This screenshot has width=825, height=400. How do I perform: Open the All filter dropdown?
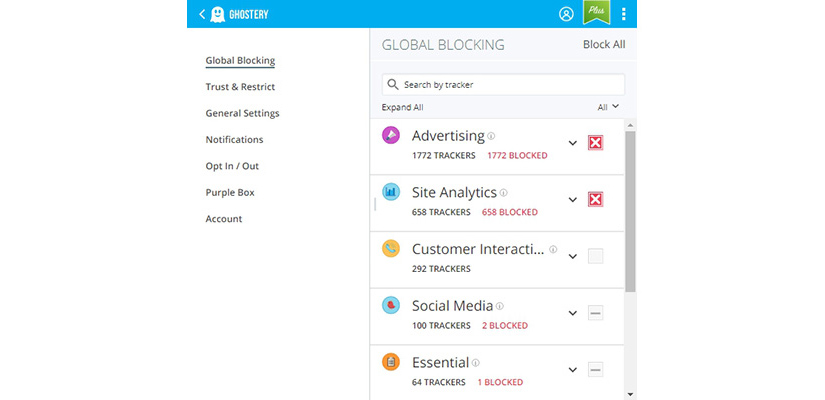point(608,107)
